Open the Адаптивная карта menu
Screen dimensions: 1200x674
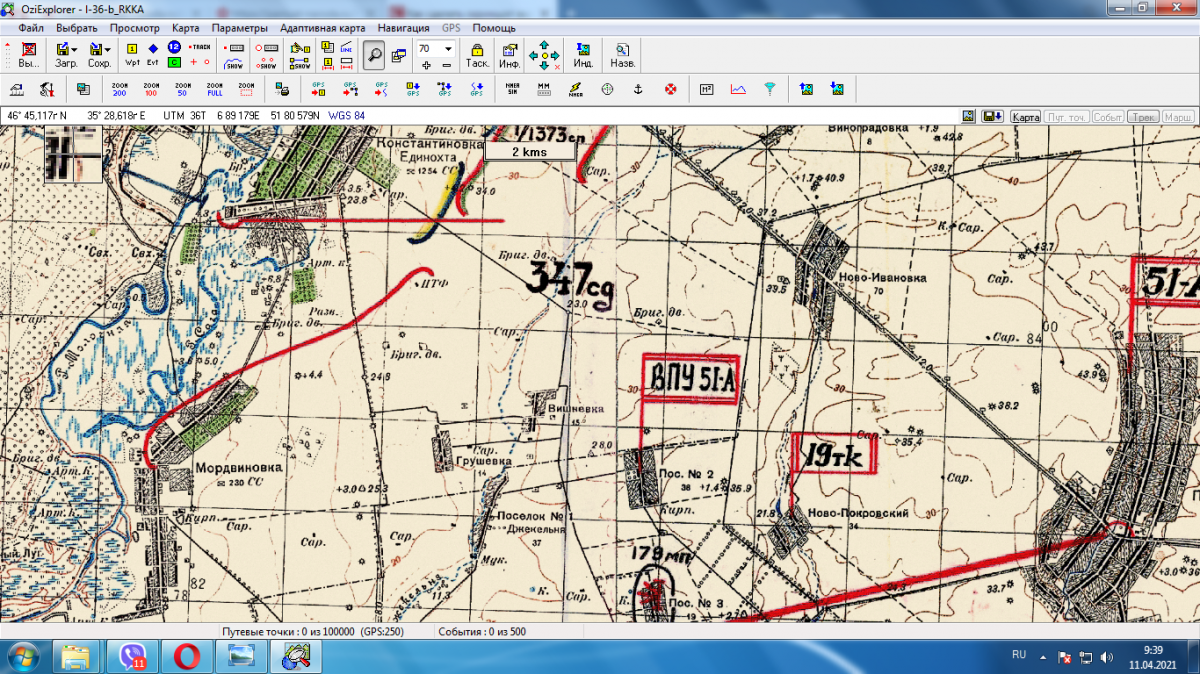(x=322, y=28)
